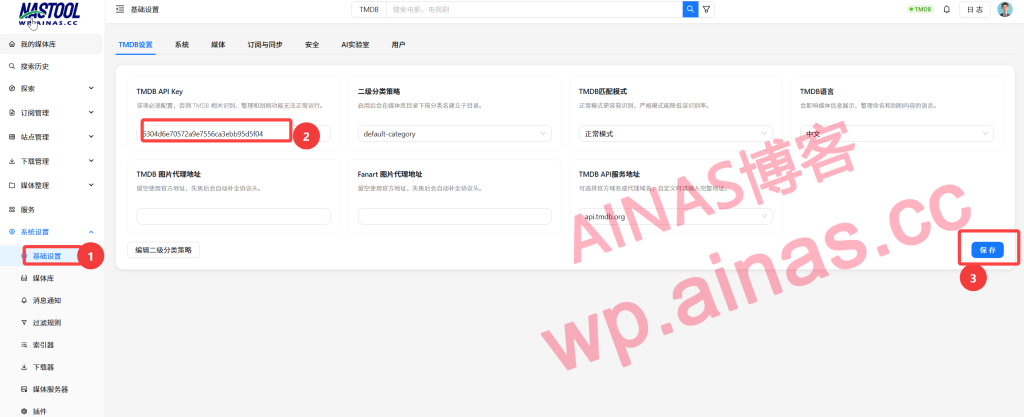Click the Fanart 图片代理地址 input field
This screenshot has height=417, width=1024.
pyautogui.click(x=455, y=216)
